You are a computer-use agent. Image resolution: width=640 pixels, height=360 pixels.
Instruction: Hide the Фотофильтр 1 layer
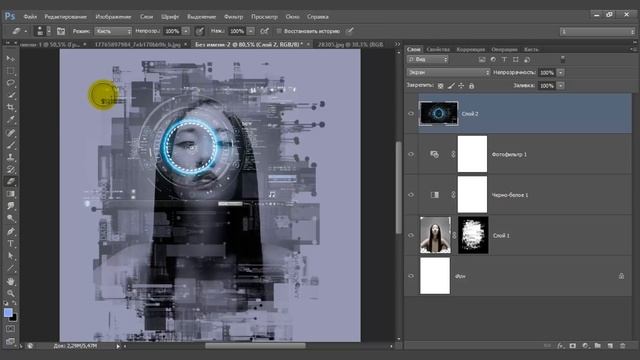point(411,154)
